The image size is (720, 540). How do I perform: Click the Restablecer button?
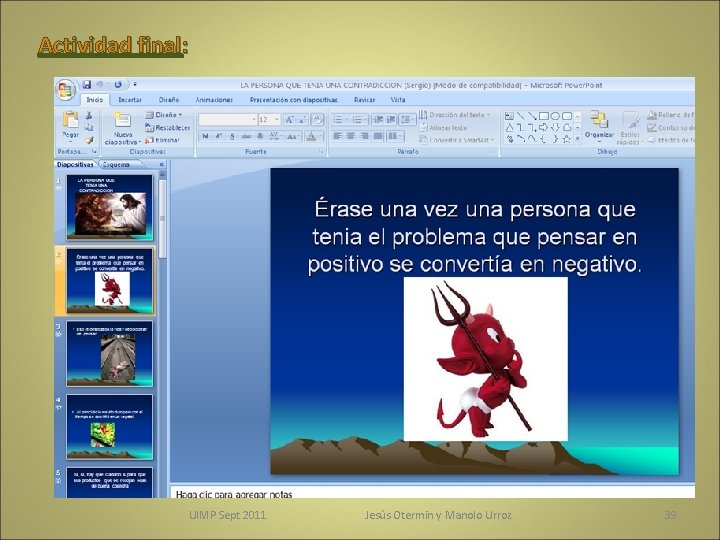point(167,128)
